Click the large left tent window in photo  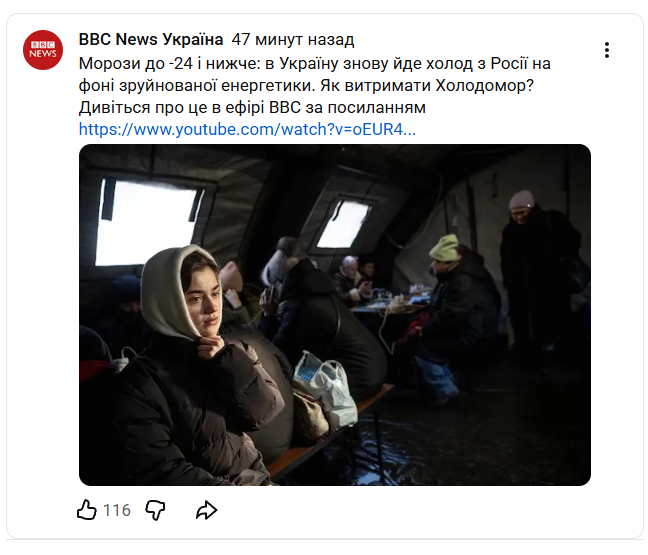[x=149, y=222]
